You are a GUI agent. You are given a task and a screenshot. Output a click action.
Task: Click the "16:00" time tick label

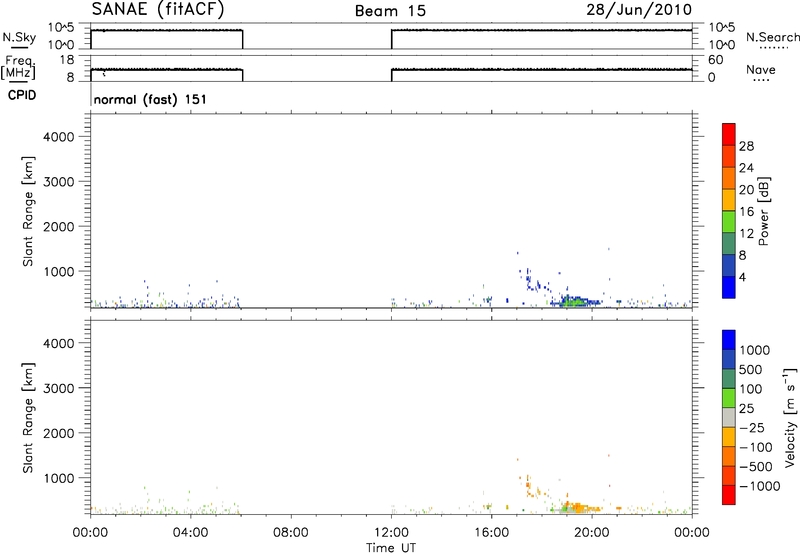[491, 533]
